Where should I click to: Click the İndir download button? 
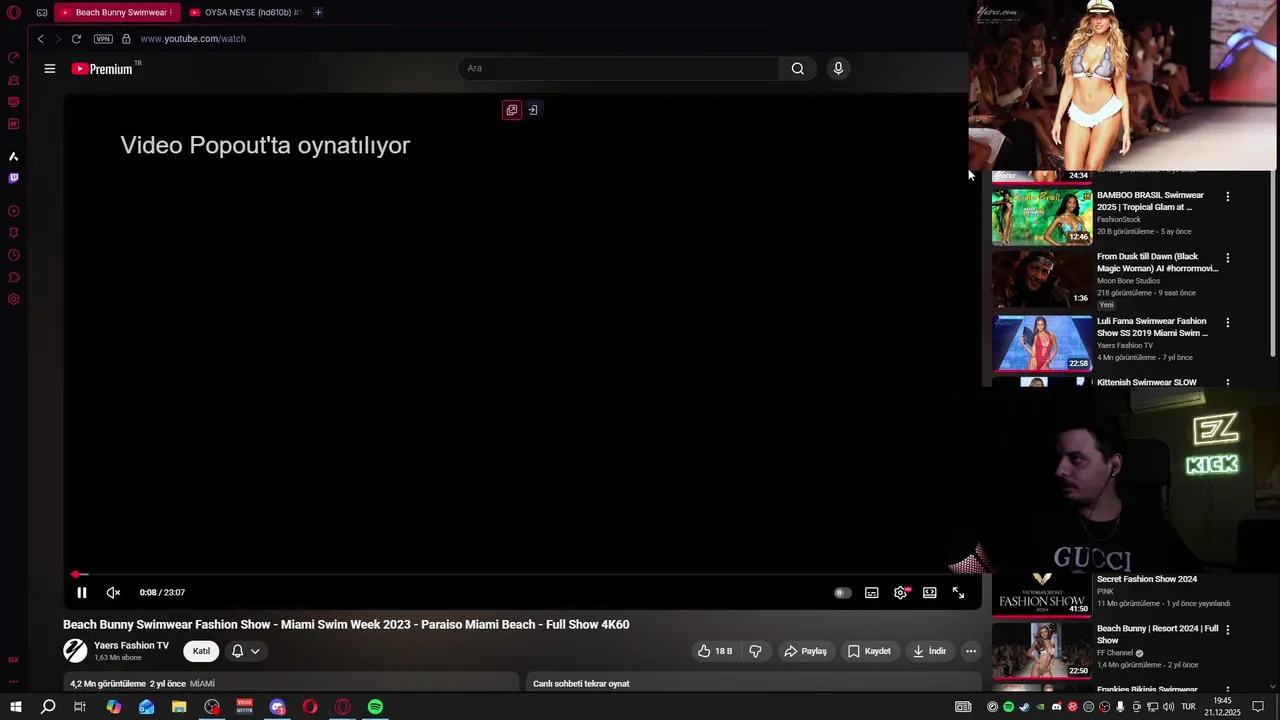coord(930,651)
